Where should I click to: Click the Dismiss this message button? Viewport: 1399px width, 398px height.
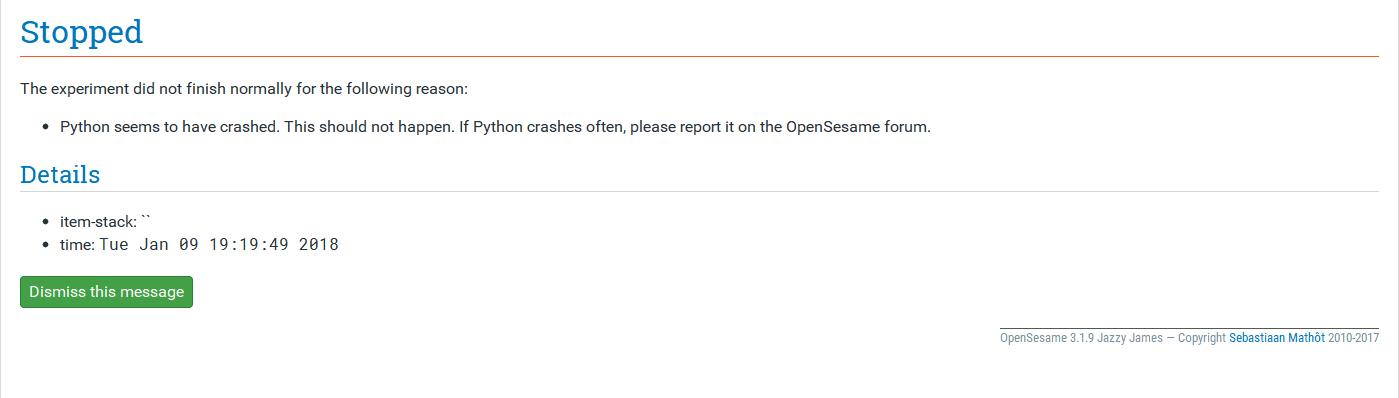pos(106,292)
